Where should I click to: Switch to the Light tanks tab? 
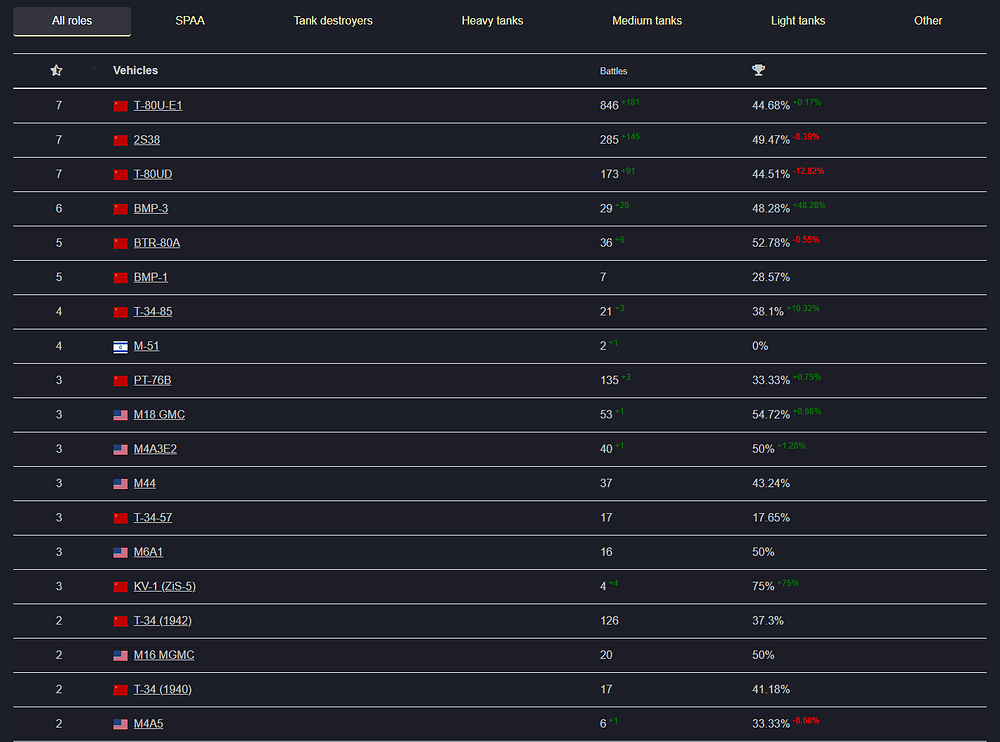(x=798, y=21)
